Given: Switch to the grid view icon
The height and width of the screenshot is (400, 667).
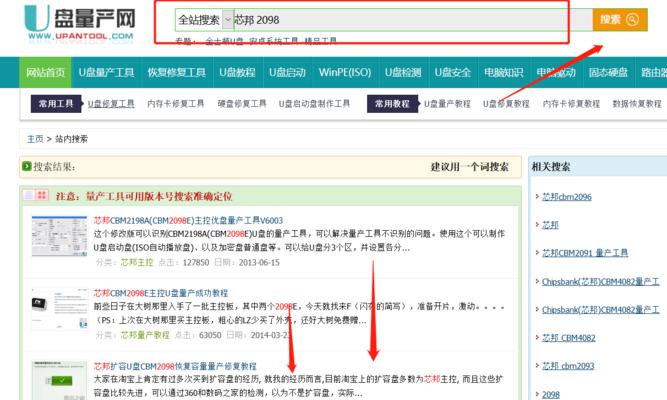Looking at the screenshot, I should pos(42,195).
